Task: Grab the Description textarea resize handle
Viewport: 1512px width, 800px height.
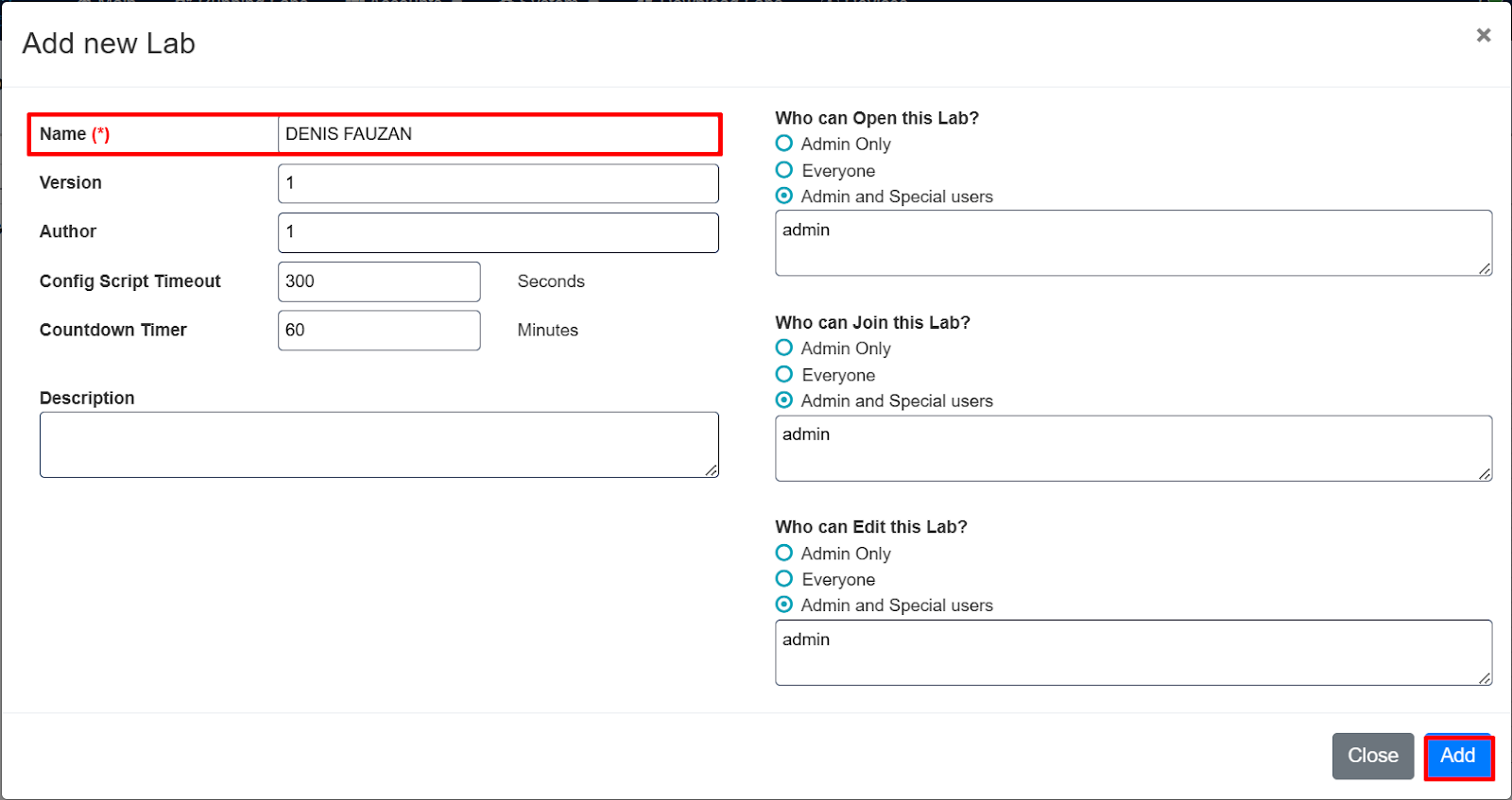Action: [x=712, y=470]
